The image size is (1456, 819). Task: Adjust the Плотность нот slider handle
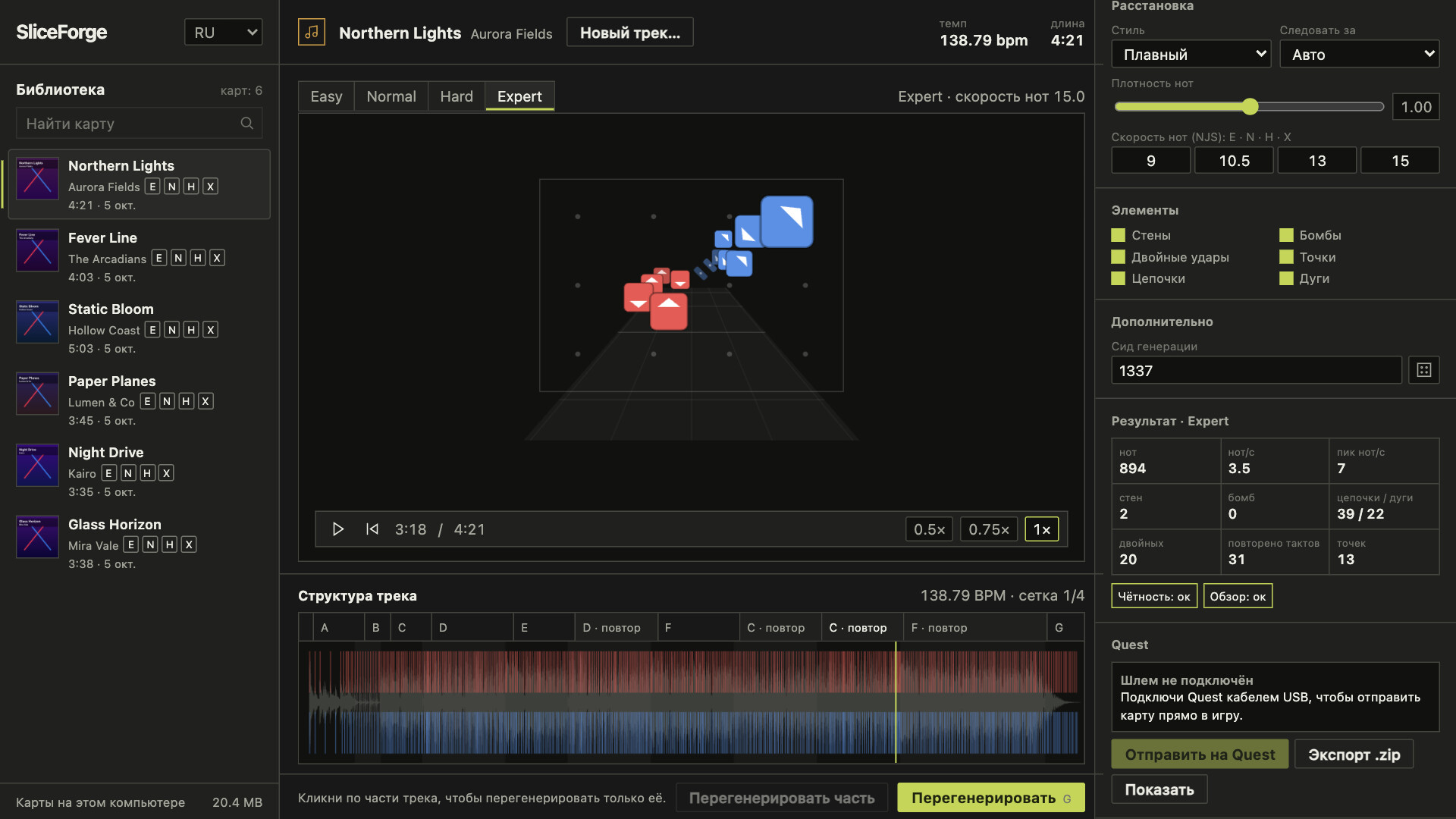pos(1250,107)
